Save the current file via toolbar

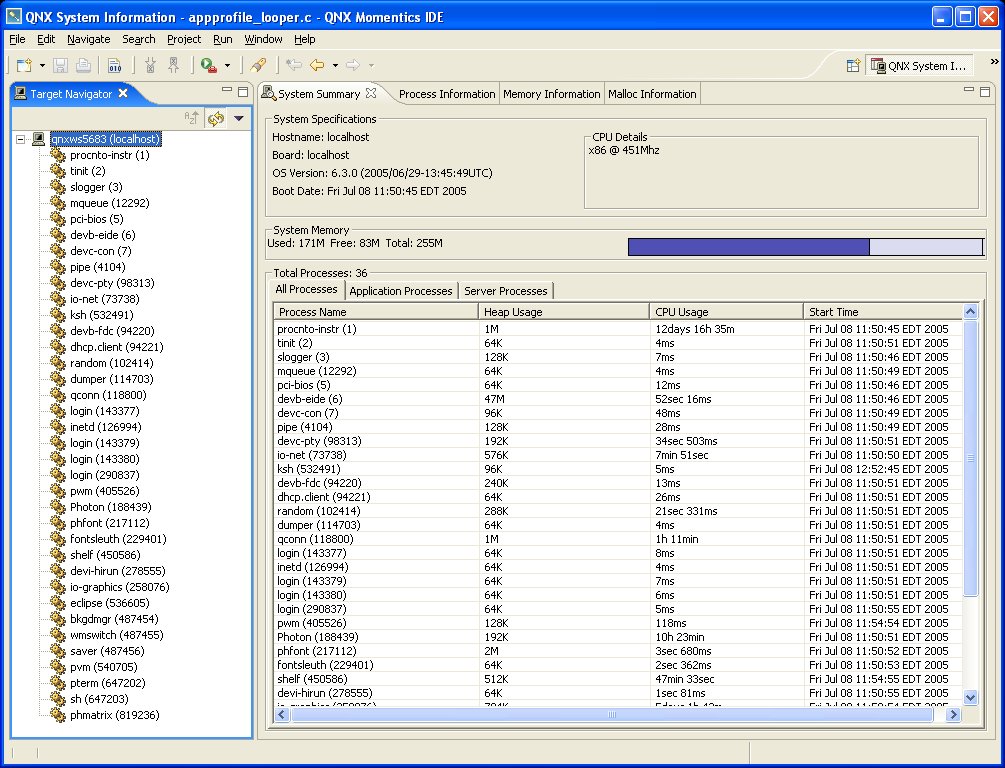(x=62, y=64)
